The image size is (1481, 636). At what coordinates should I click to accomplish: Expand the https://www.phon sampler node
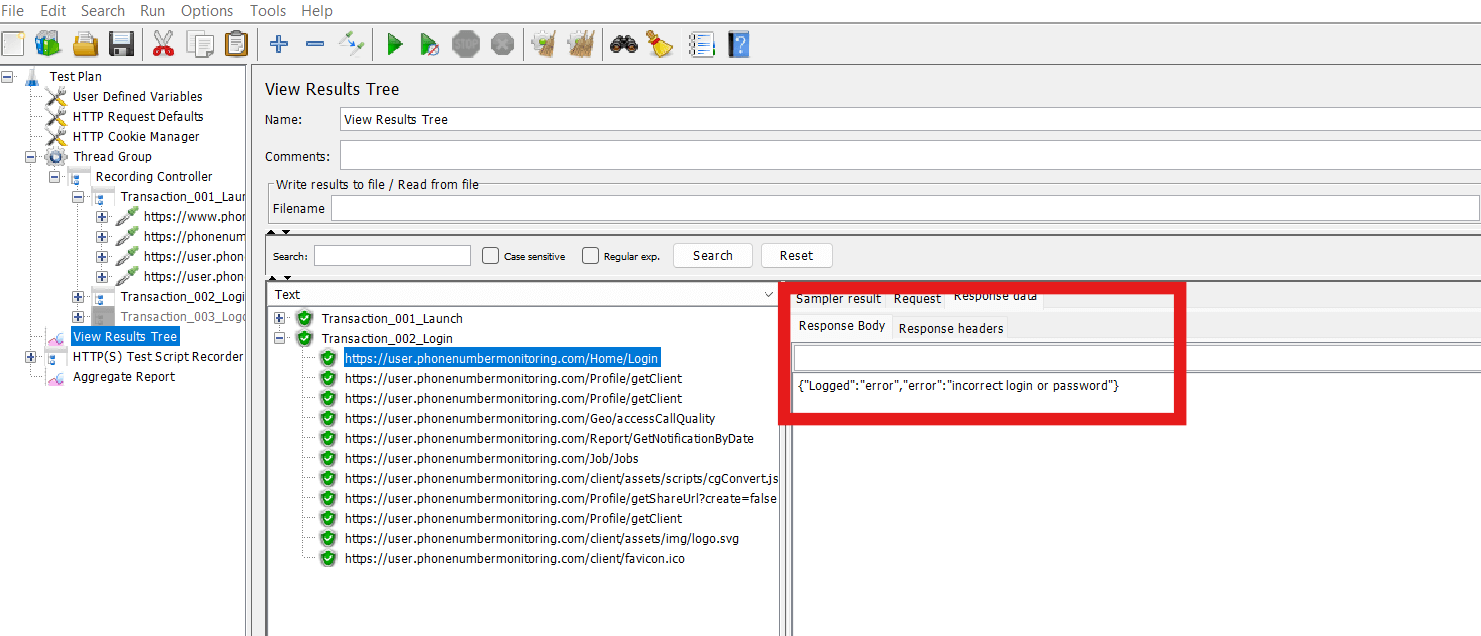102,216
